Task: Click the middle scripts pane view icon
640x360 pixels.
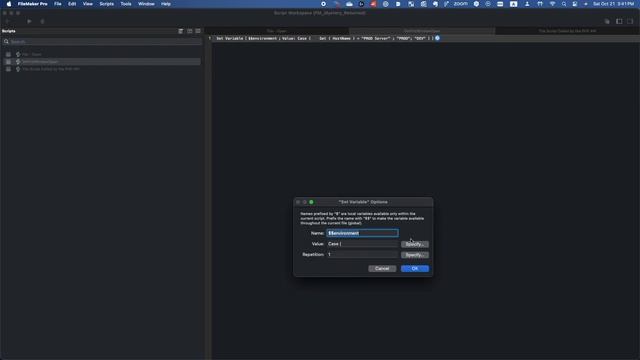Action: [190, 31]
